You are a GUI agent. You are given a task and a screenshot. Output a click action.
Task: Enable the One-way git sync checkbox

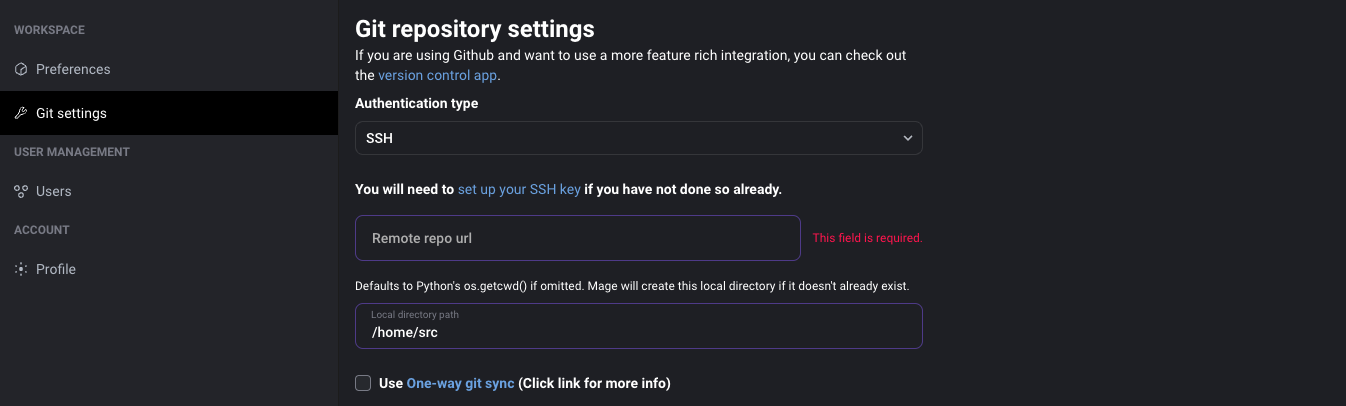pos(363,383)
